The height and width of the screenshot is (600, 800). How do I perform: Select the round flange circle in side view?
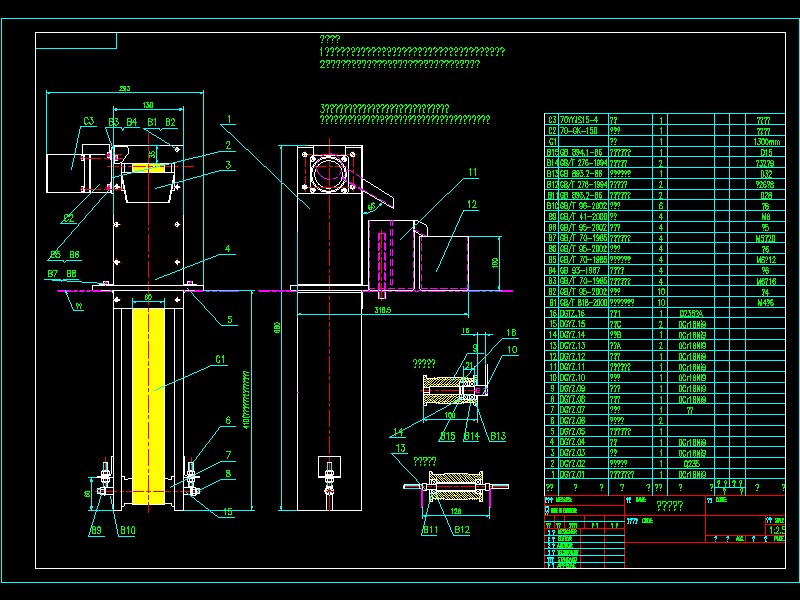(329, 172)
